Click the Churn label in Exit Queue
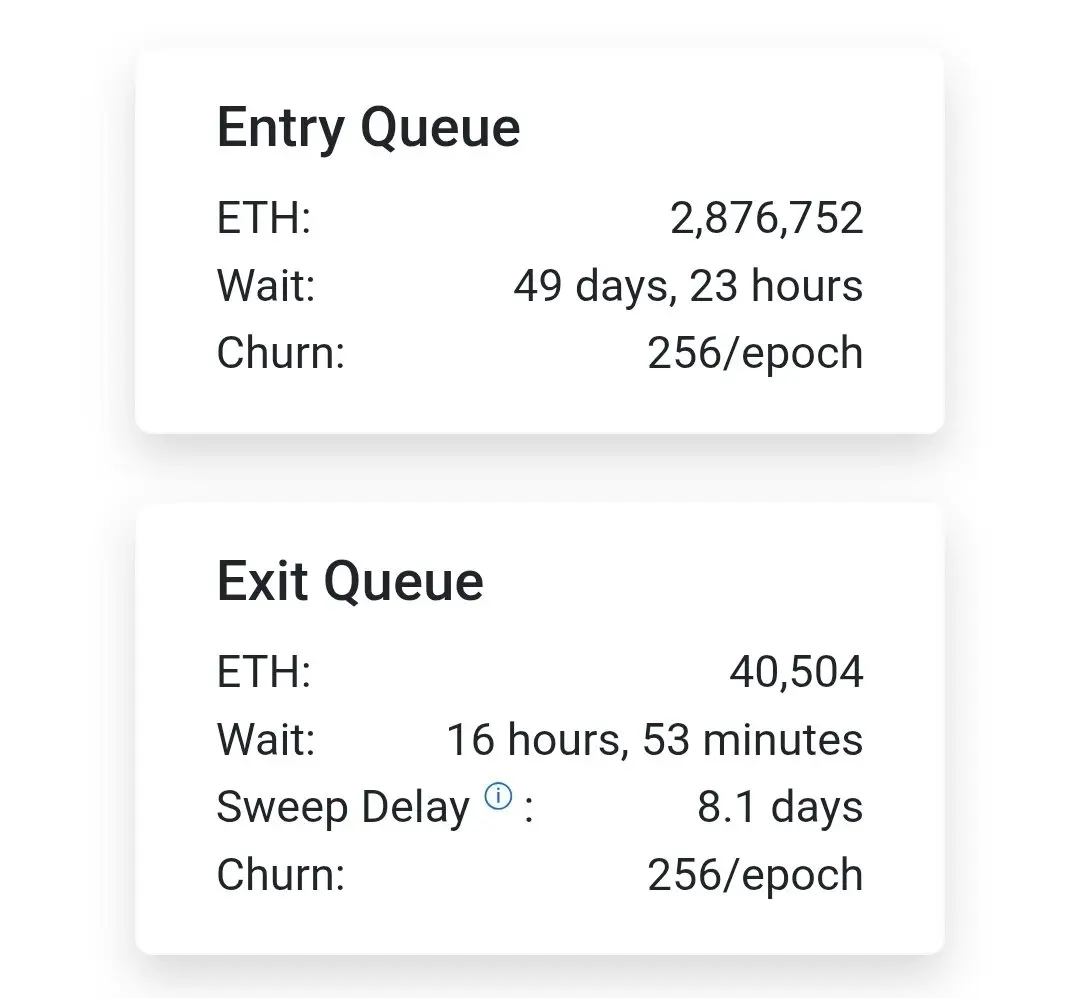Image resolution: width=1080 pixels, height=998 pixels. click(280, 875)
